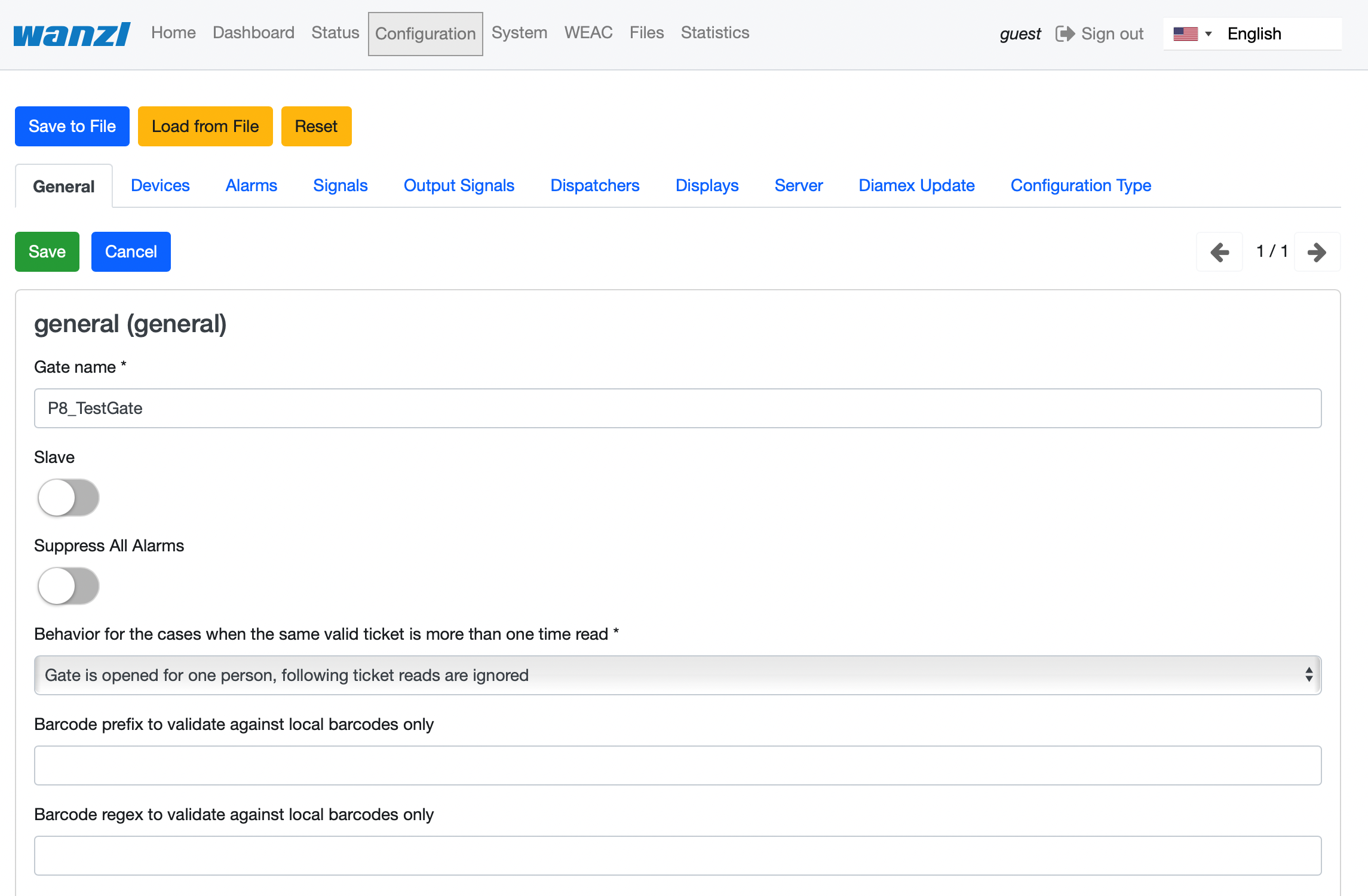Open WEAC in the navigation bar

pos(588,33)
